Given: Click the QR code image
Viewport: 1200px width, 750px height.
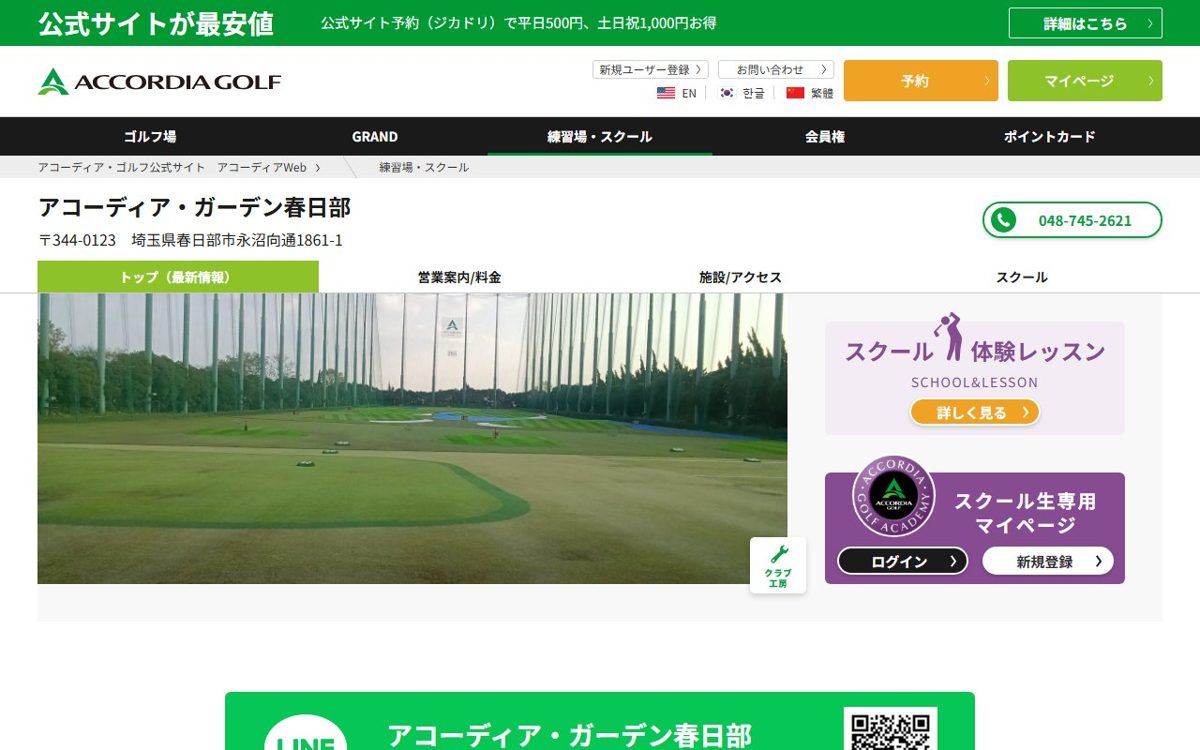Looking at the screenshot, I should click(x=891, y=730).
